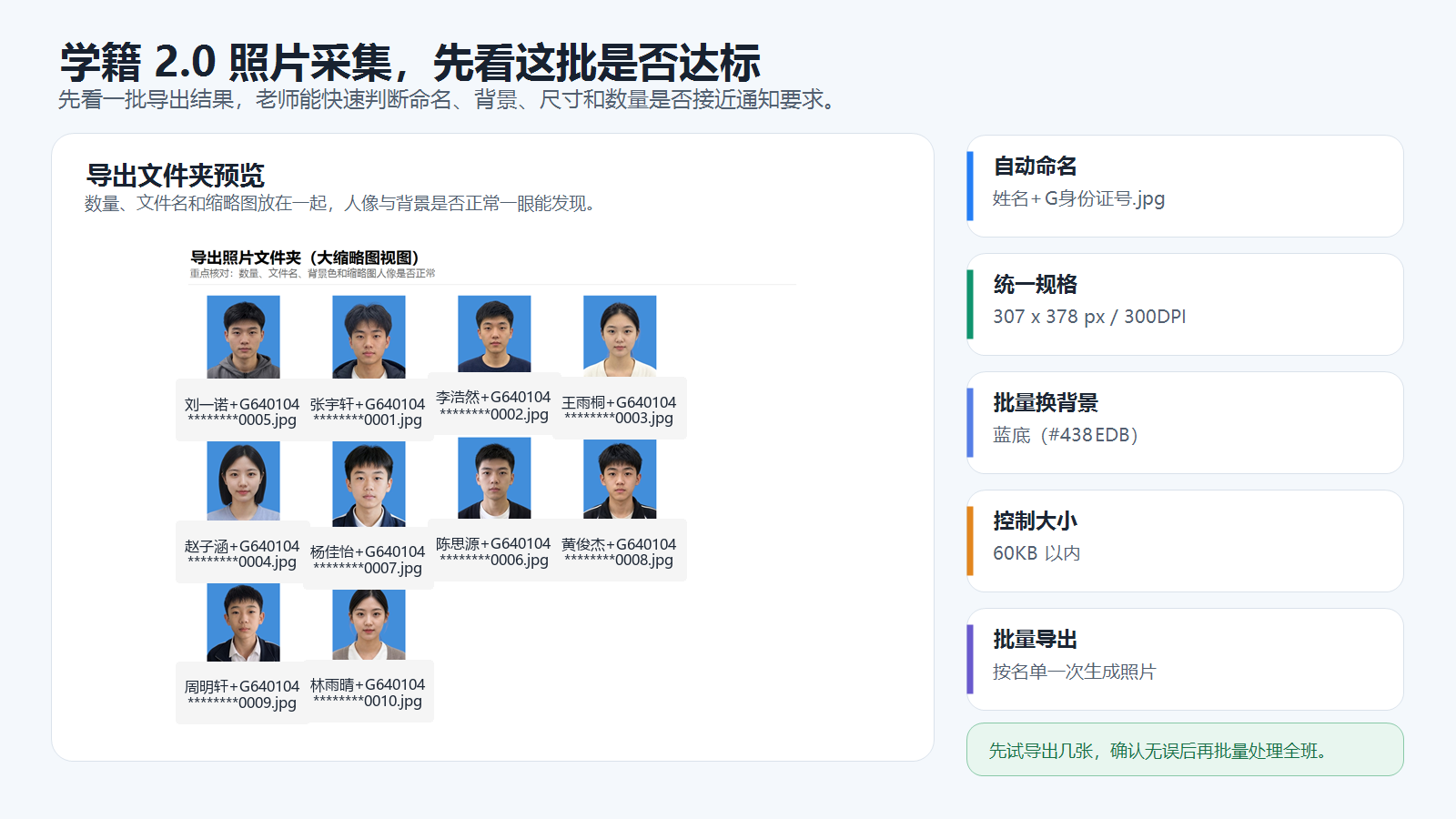Select the file name ending 0007.jpg
Viewport: 1456px width, 819px height.
[x=368, y=560]
